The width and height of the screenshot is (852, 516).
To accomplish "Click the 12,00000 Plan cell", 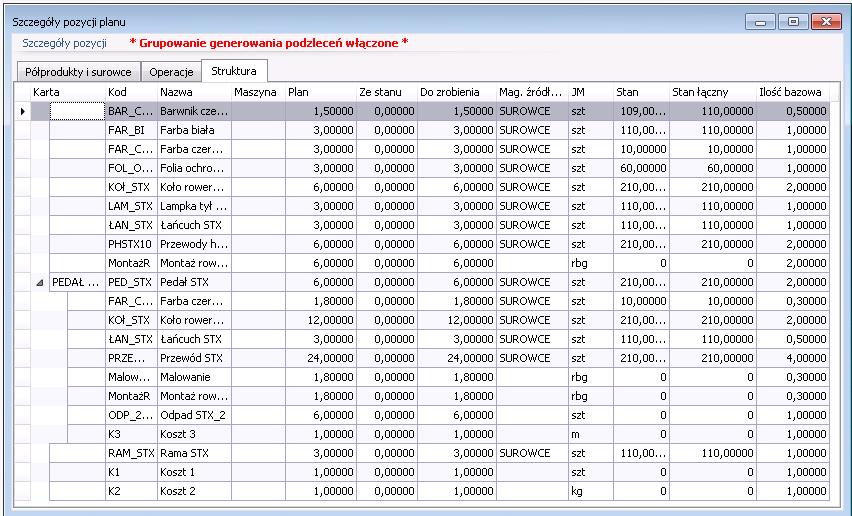I will point(321,320).
